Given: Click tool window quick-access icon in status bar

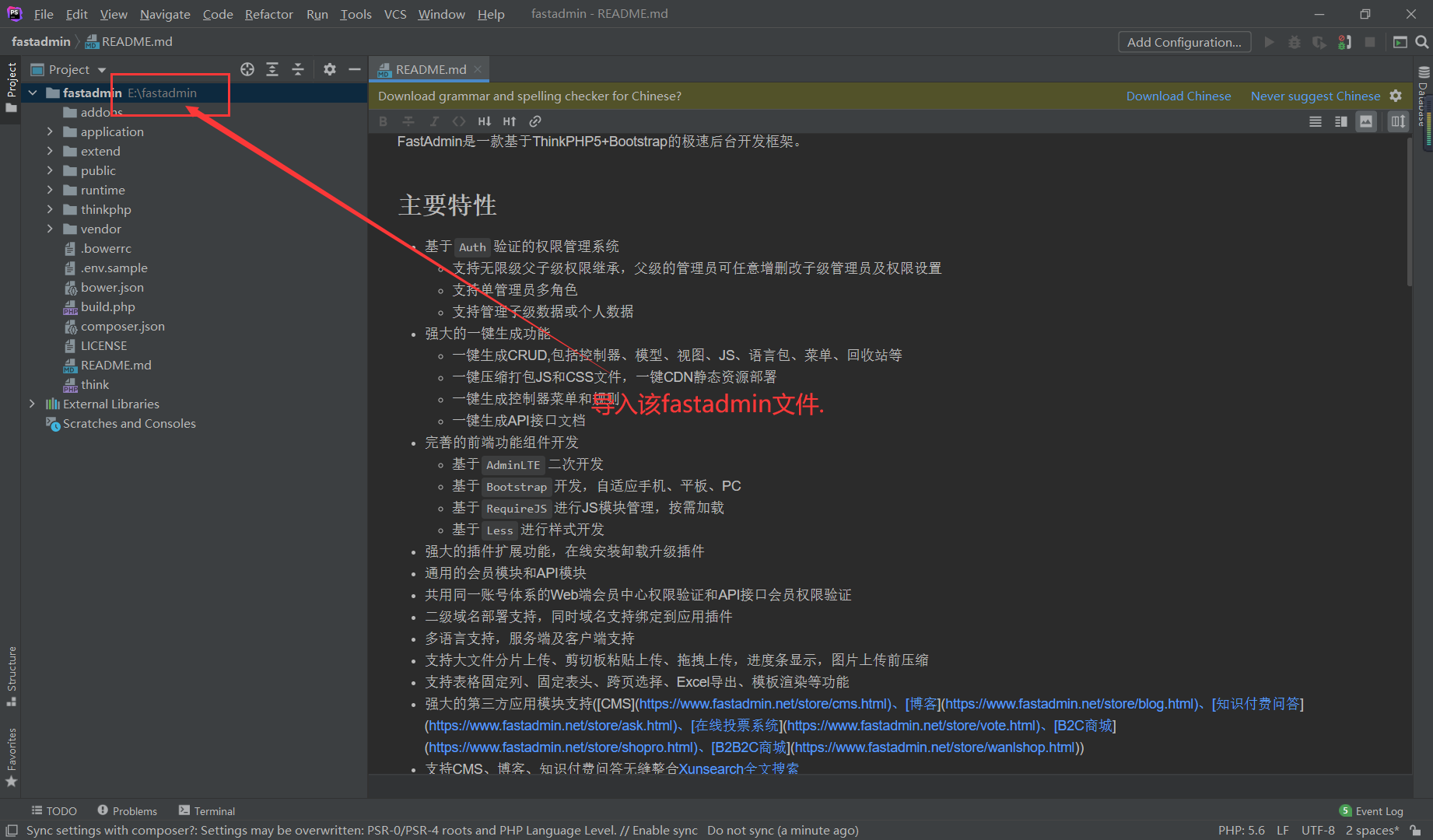Looking at the screenshot, I should click(12, 831).
